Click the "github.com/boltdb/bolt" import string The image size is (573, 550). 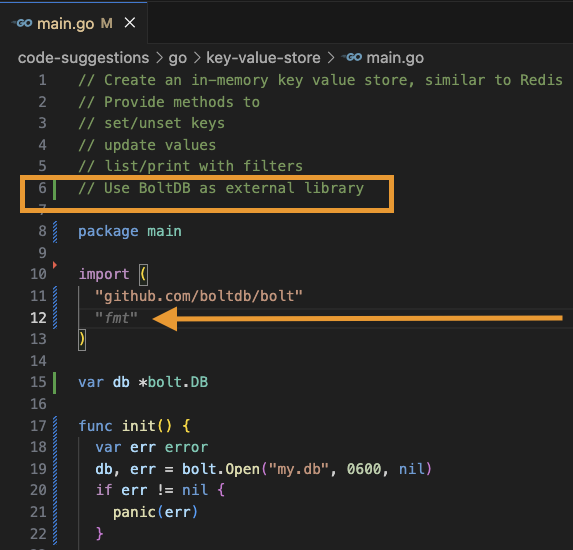click(199, 296)
